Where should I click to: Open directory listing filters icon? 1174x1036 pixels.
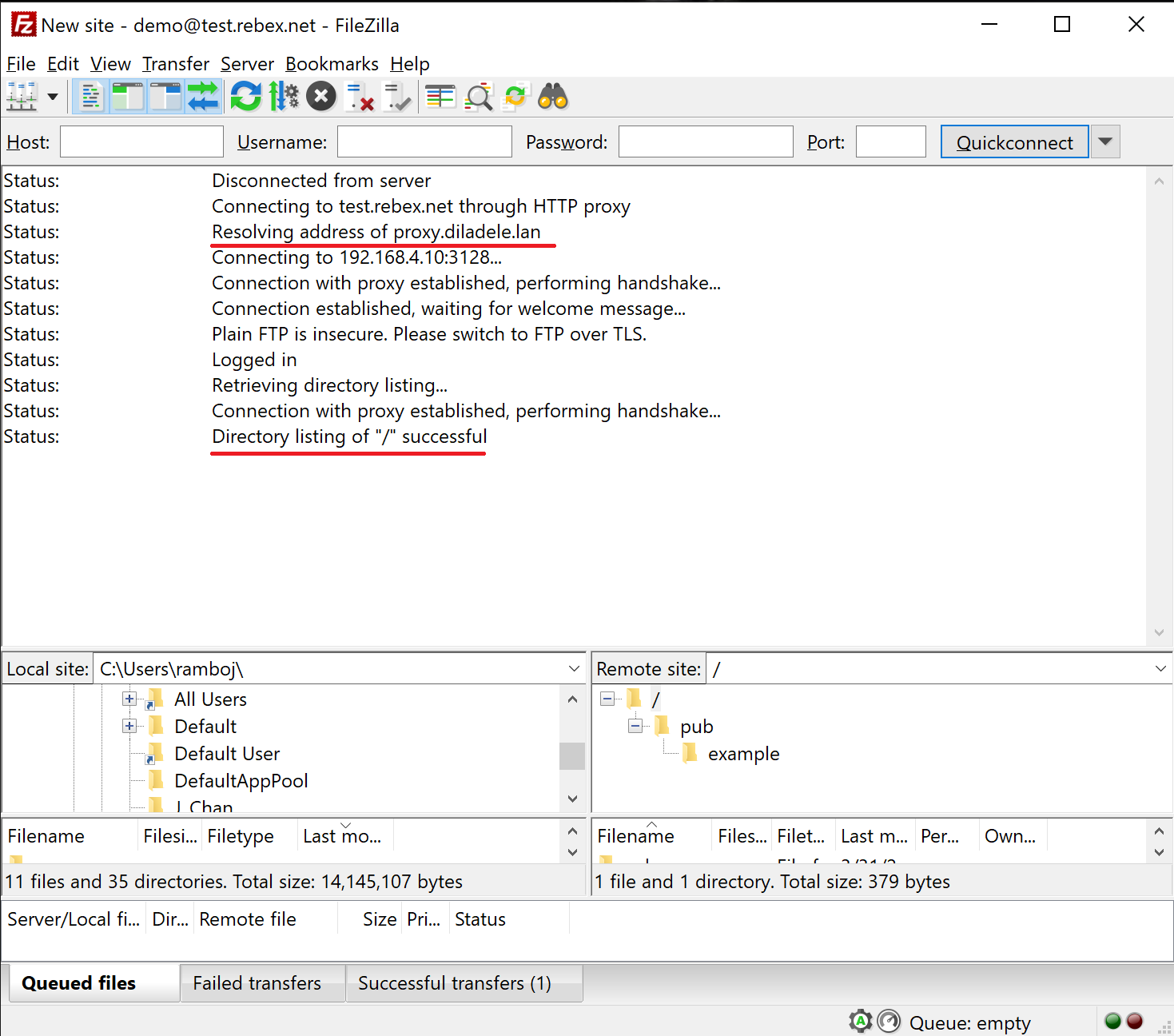click(x=440, y=98)
